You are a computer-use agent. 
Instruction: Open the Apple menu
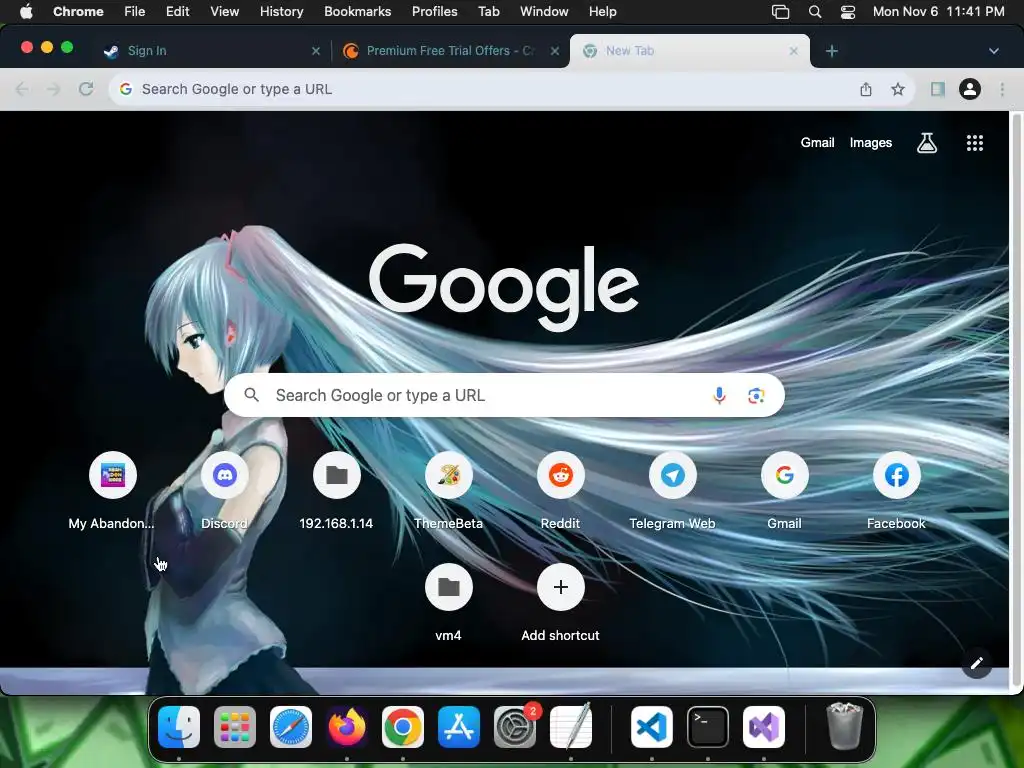[x=26, y=12]
